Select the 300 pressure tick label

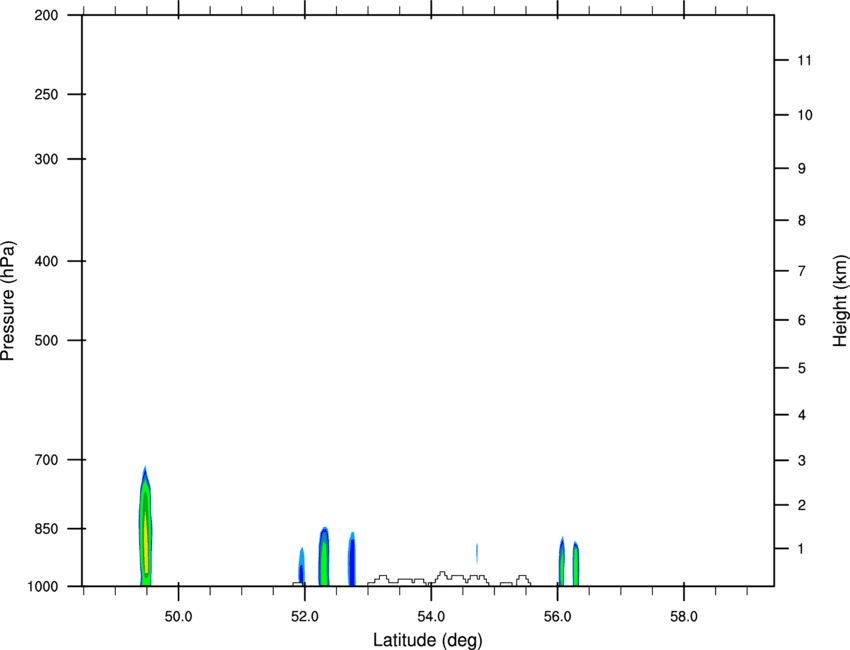click(x=46, y=159)
